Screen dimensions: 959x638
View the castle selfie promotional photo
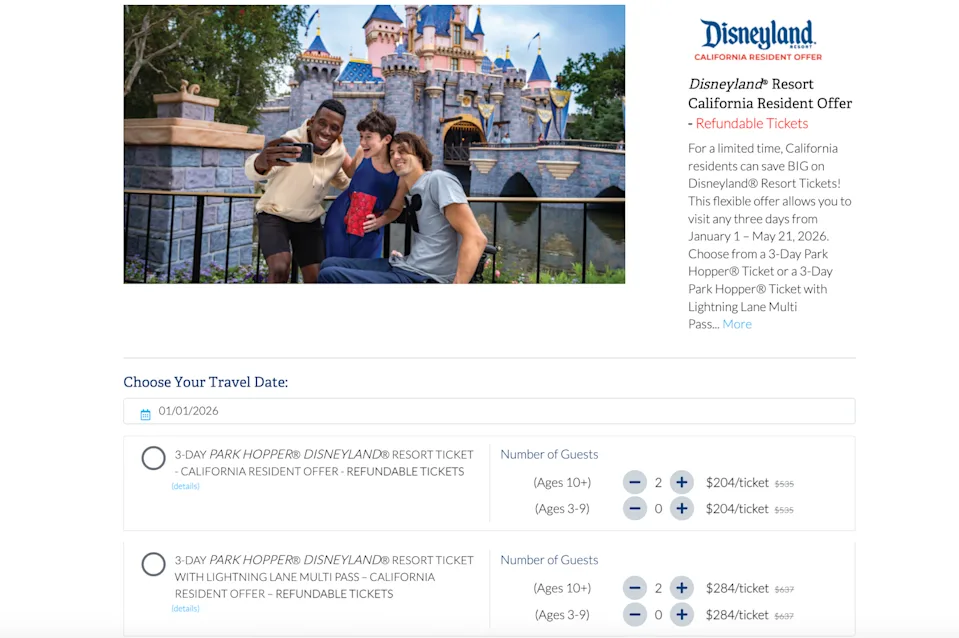[x=374, y=144]
